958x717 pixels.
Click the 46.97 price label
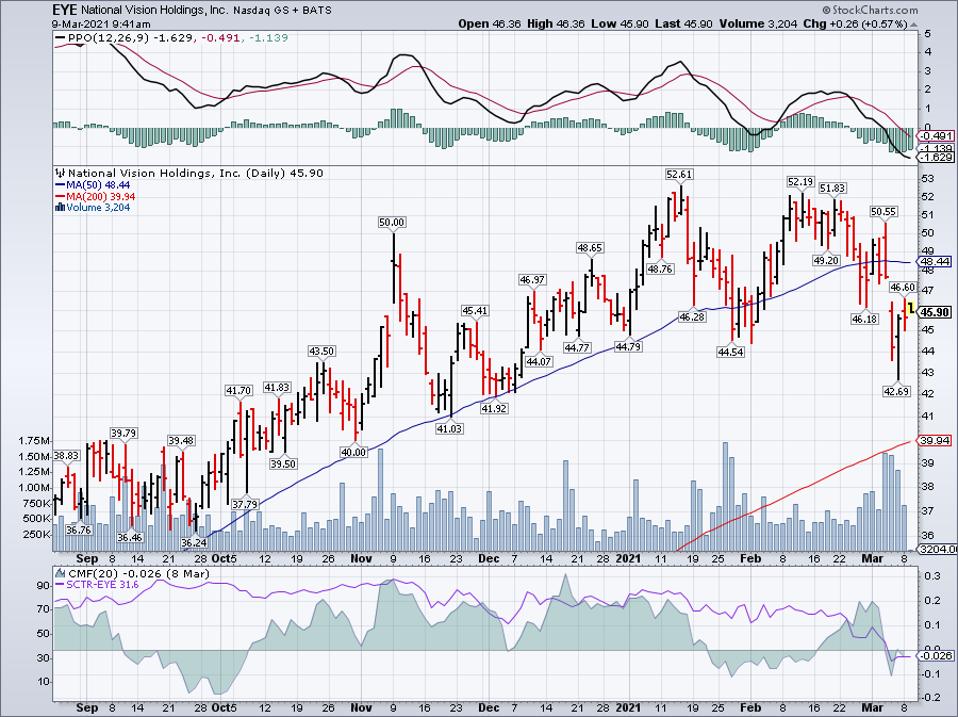click(x=532, y=280)
